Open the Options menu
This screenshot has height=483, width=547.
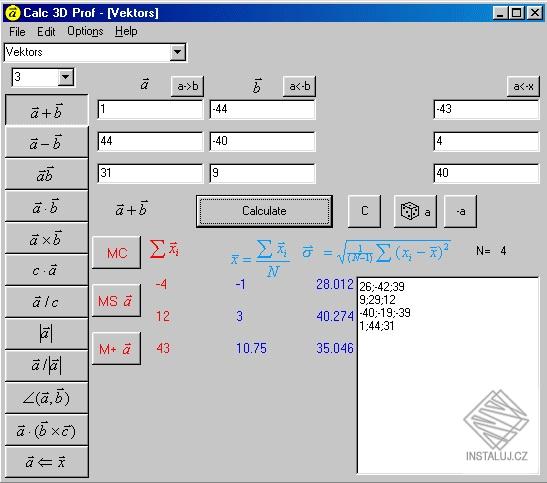click(x=85, y=31)
